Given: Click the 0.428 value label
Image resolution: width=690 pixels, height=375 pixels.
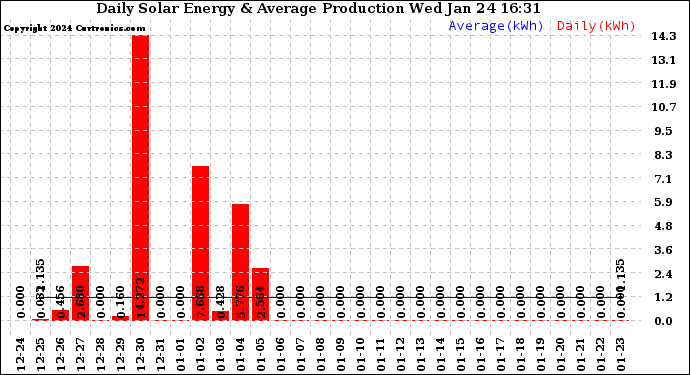Looking at the screenshot, I should [x=220, y=302].
